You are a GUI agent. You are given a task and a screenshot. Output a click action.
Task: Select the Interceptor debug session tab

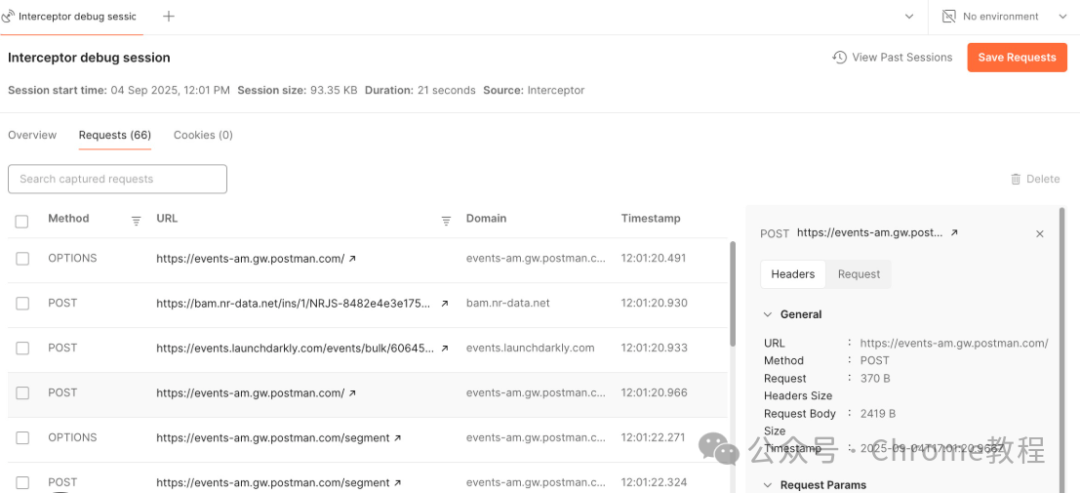(71, 17)
